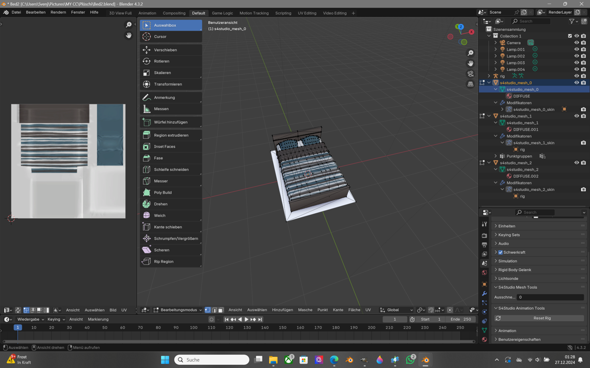Toggle the Schwerkraft checkbox
This screenshot has height=368, width=590.
(x=500, y=252)
